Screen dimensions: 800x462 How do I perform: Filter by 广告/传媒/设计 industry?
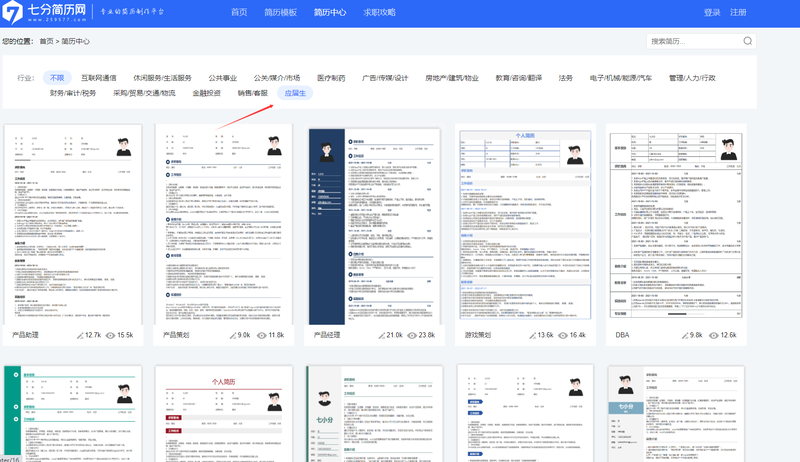coord(385,78)
